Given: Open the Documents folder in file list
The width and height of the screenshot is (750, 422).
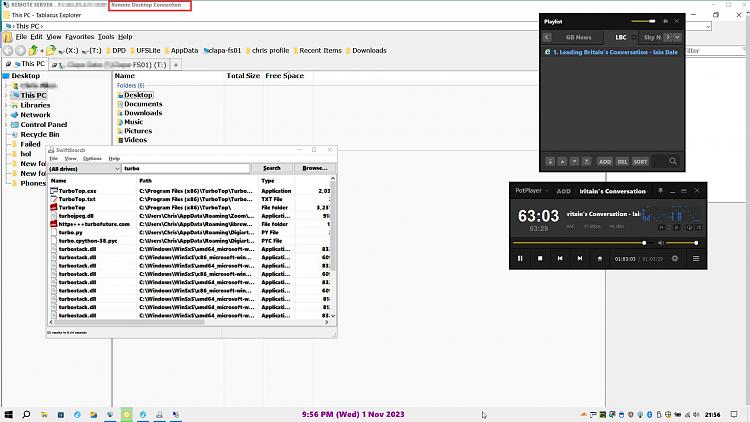Looking at the screenshot, I should (x=143, y=104).
